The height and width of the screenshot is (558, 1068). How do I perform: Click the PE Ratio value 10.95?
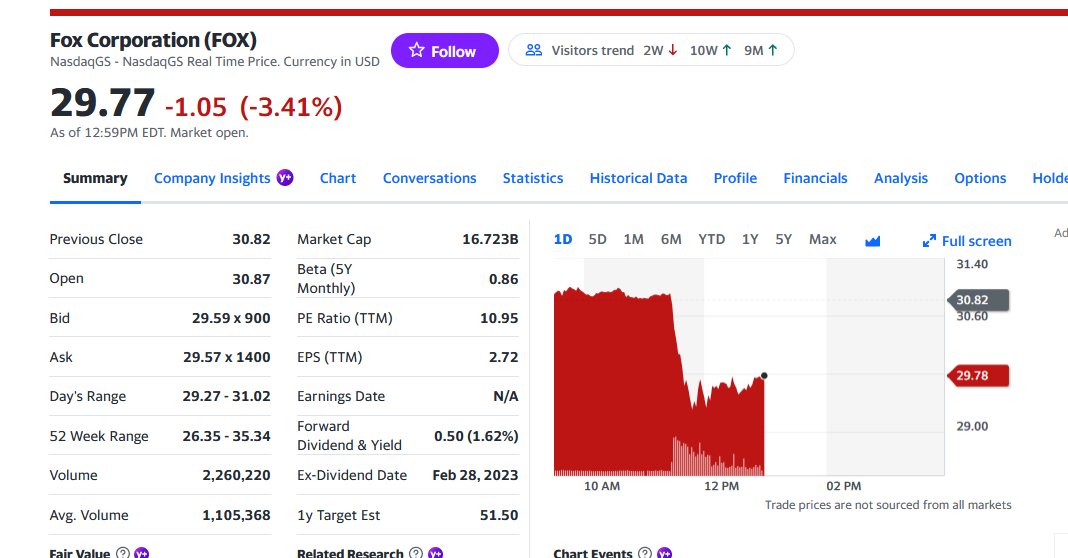pyautogui.click(x=499, y=318)
